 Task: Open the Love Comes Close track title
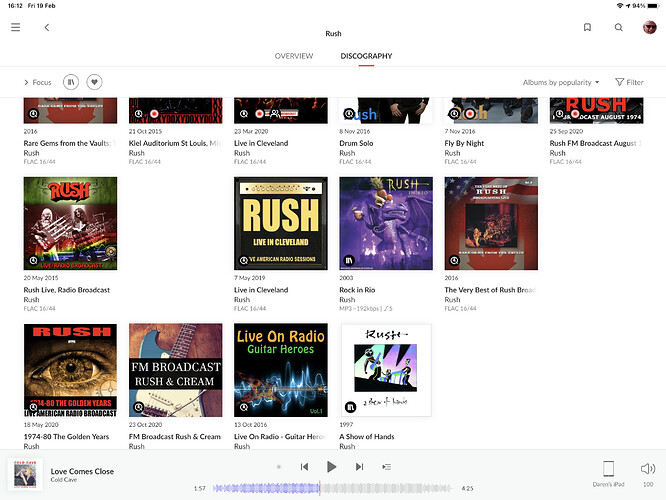(x=82, y=471)
